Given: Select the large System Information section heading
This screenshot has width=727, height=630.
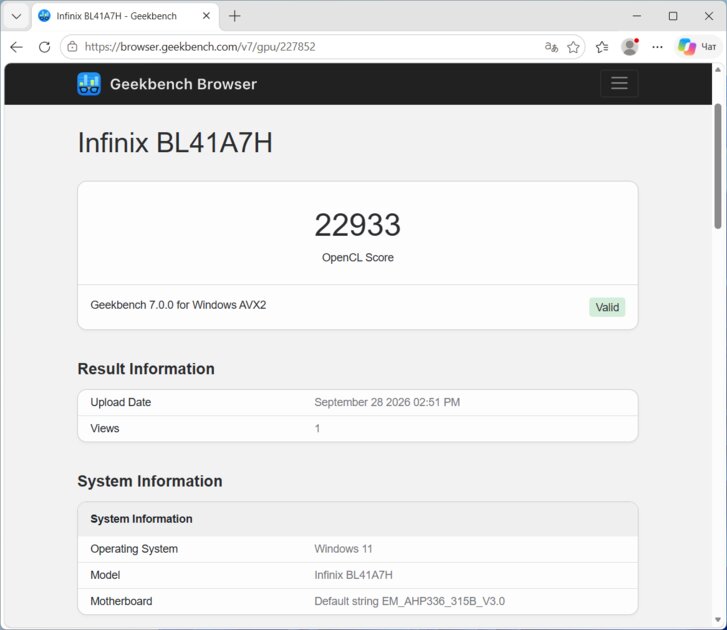Looking at the screenshot, I should click(x=150, y=481).
